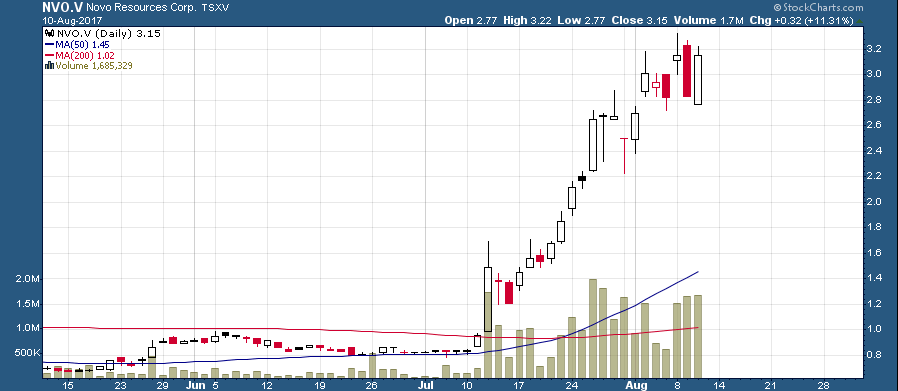Screen dimensions: 898x391
Task: Click the Aug month label on the date axis
Action: pos(636,385)
